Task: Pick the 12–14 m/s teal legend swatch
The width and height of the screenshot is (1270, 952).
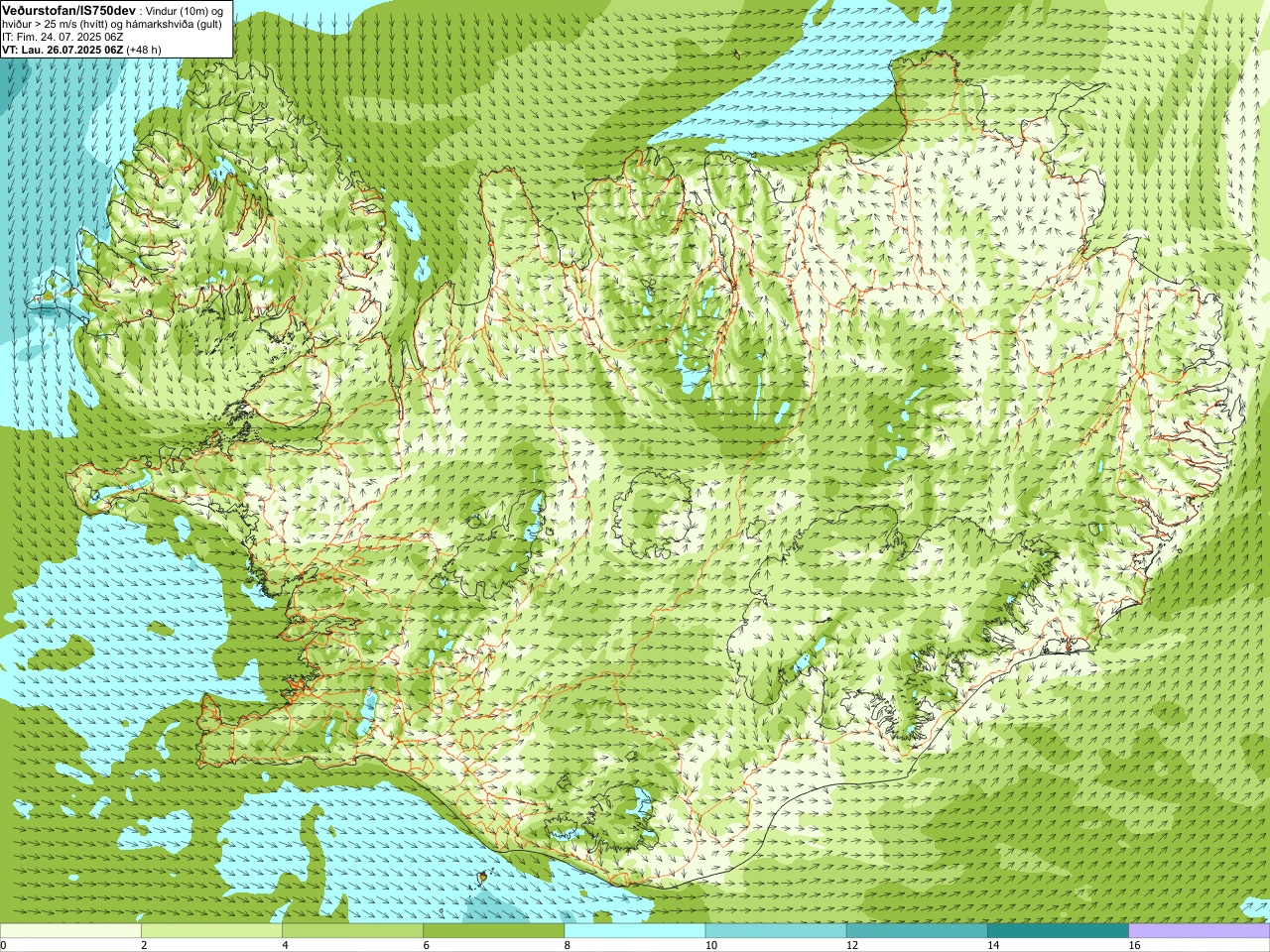Action: [x=917, y=931]
